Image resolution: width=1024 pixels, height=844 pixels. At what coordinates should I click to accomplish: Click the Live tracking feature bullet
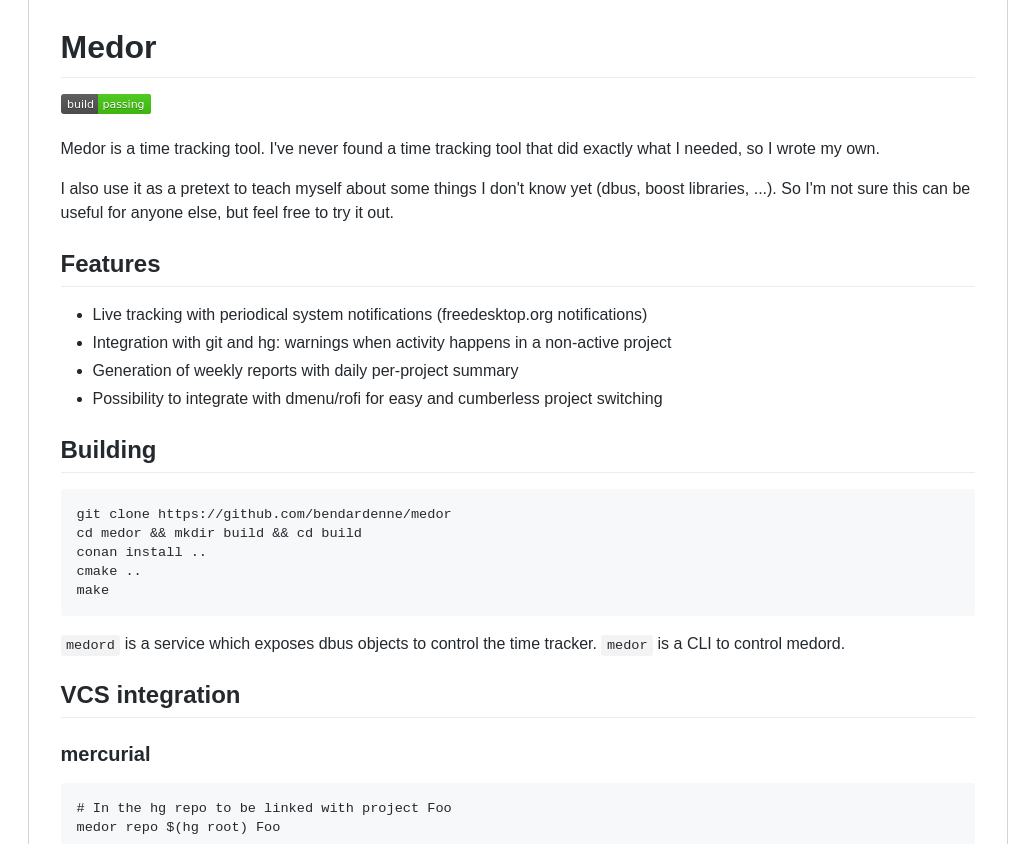coord(370,315)
